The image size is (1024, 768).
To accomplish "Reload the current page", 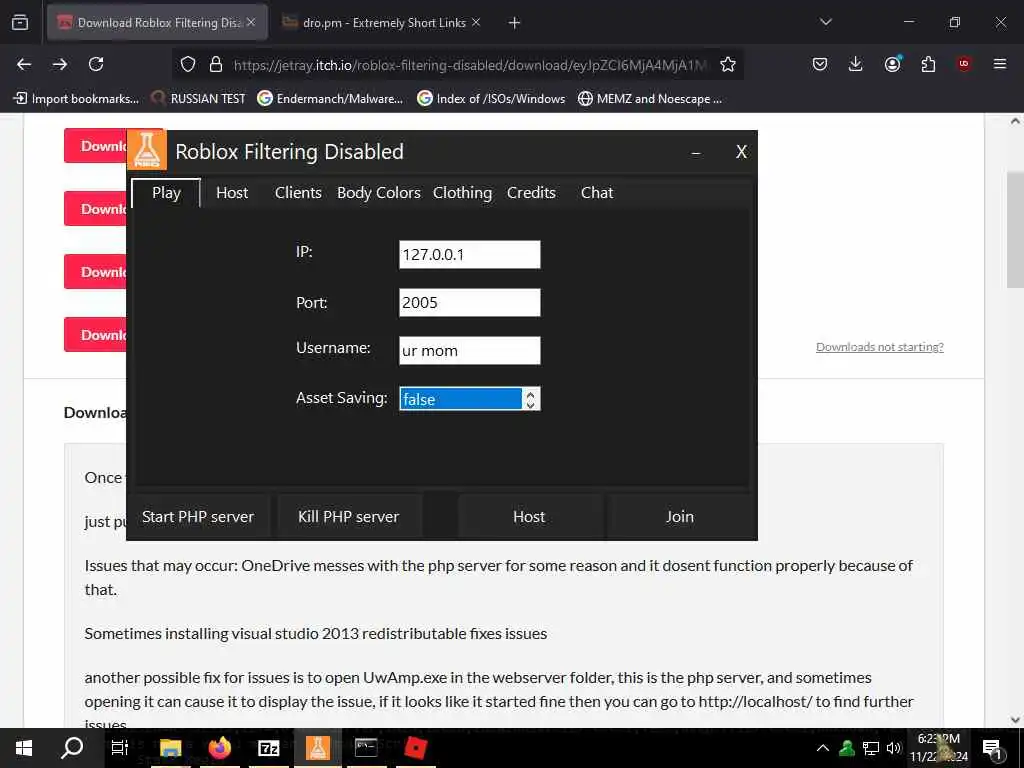I will coord(96,64).
